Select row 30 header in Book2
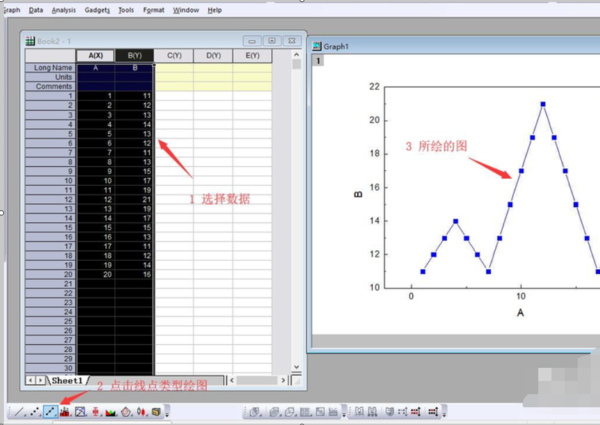This screenshot has height=425, width=600. click(x=51, y=368)
